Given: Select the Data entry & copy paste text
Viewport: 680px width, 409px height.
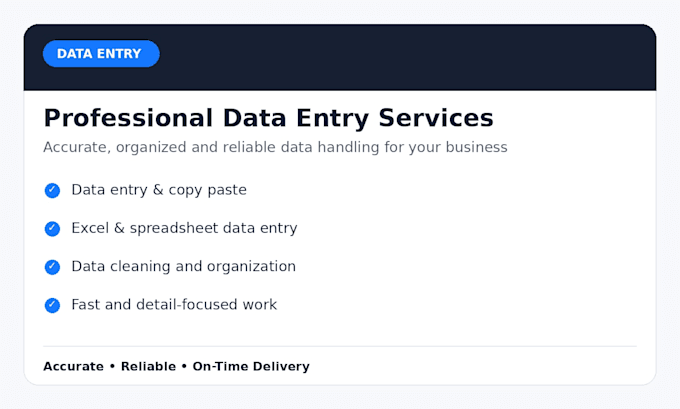Looking at the screenshot, I should pos(159,190).
